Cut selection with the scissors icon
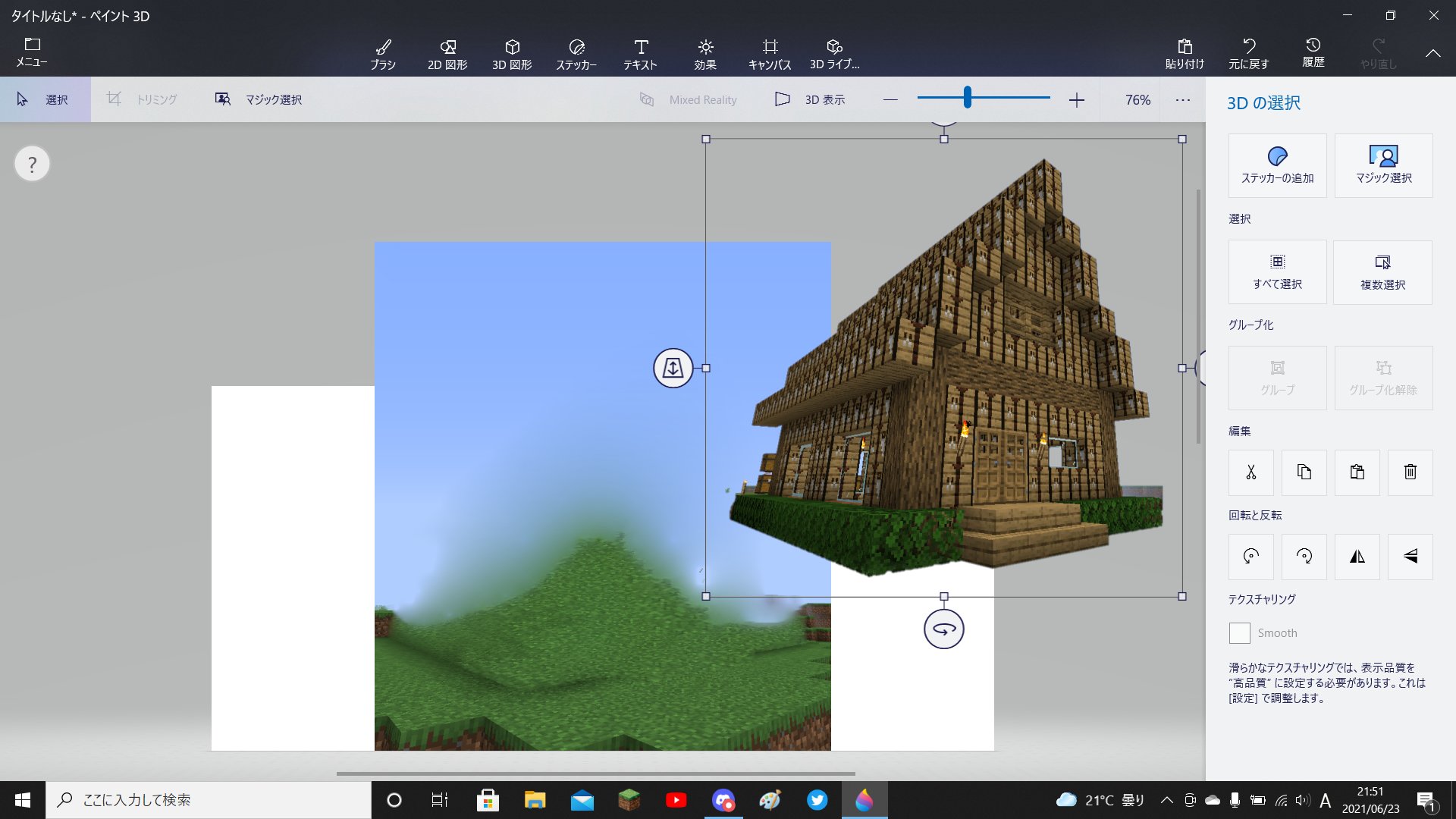 pos(1251,472)
